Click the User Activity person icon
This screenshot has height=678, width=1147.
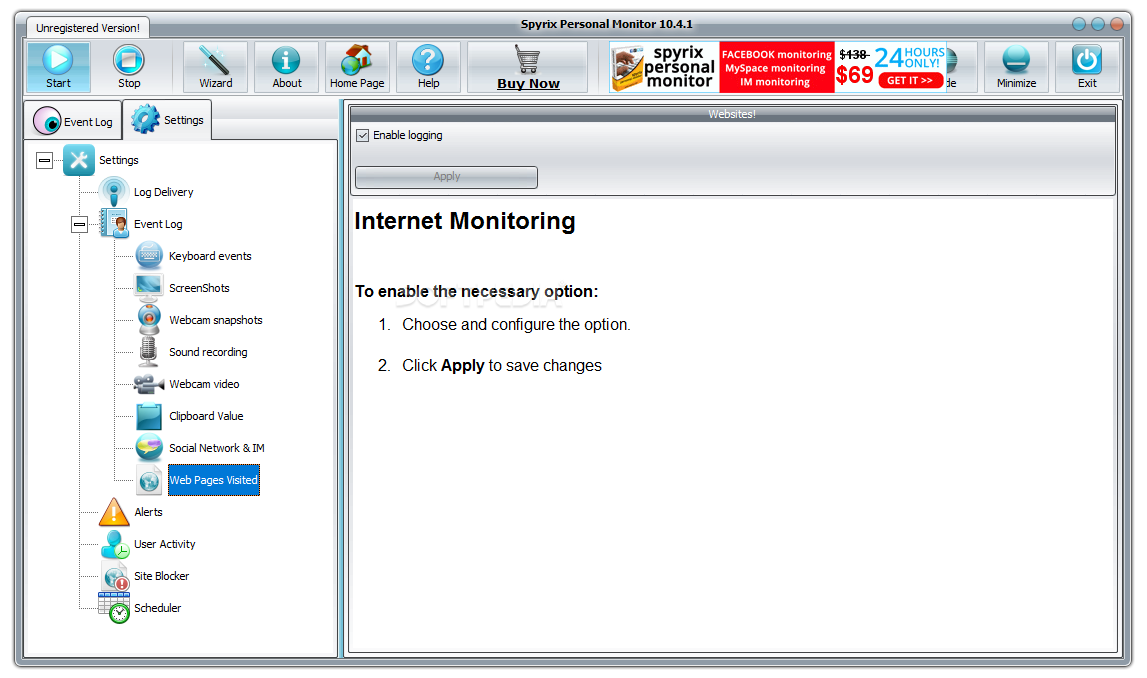pos(115,544)
